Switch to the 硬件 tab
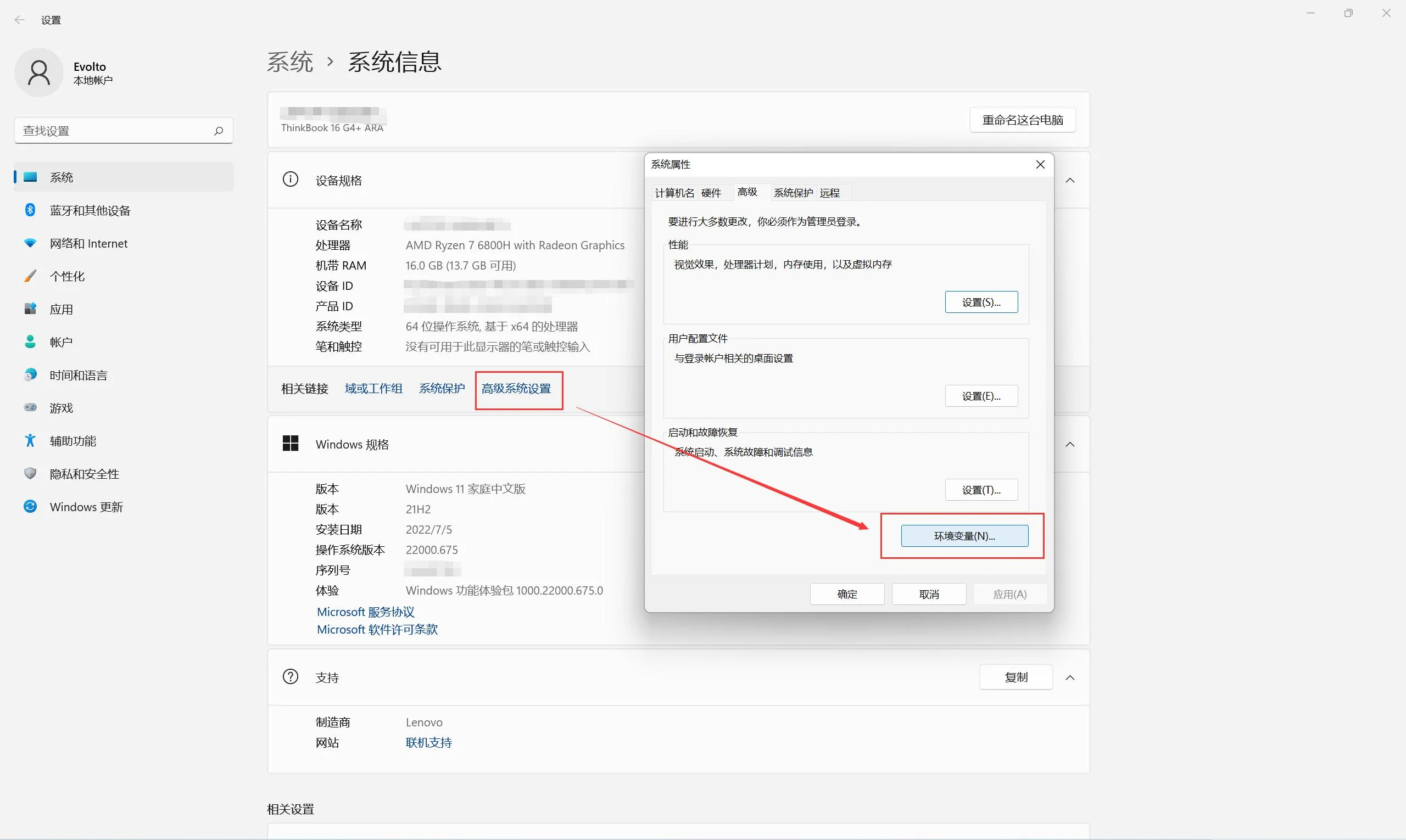 711,193
